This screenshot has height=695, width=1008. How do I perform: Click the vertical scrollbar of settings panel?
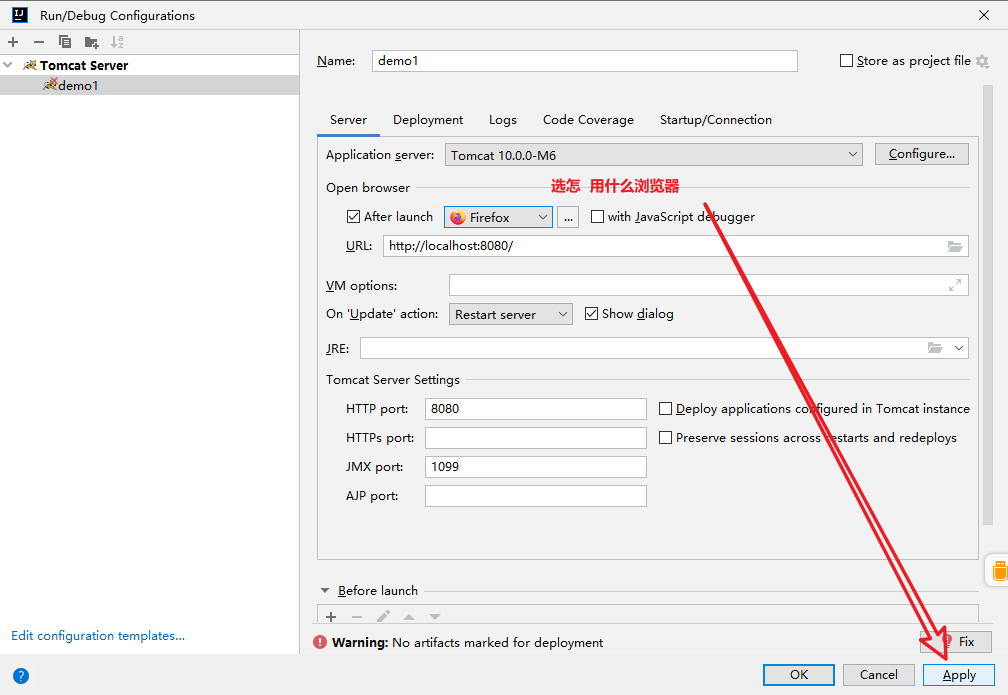pos(988,305)
